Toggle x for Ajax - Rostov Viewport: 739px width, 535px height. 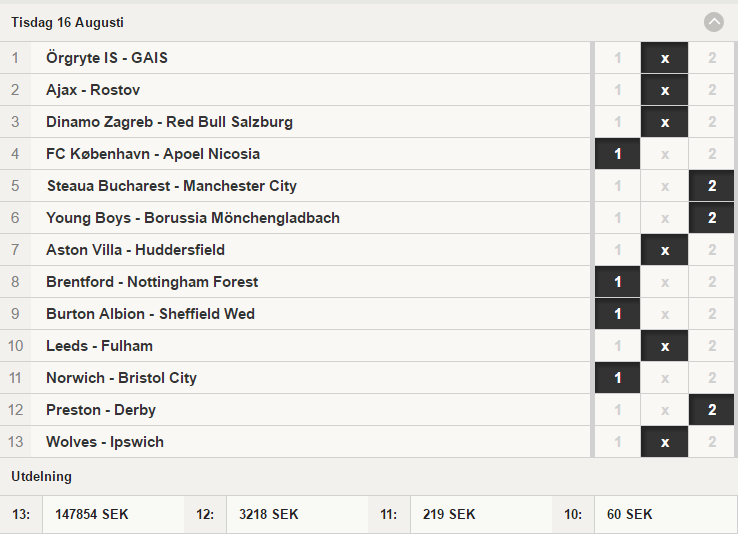pyautogui.click(x=665, y=90)
